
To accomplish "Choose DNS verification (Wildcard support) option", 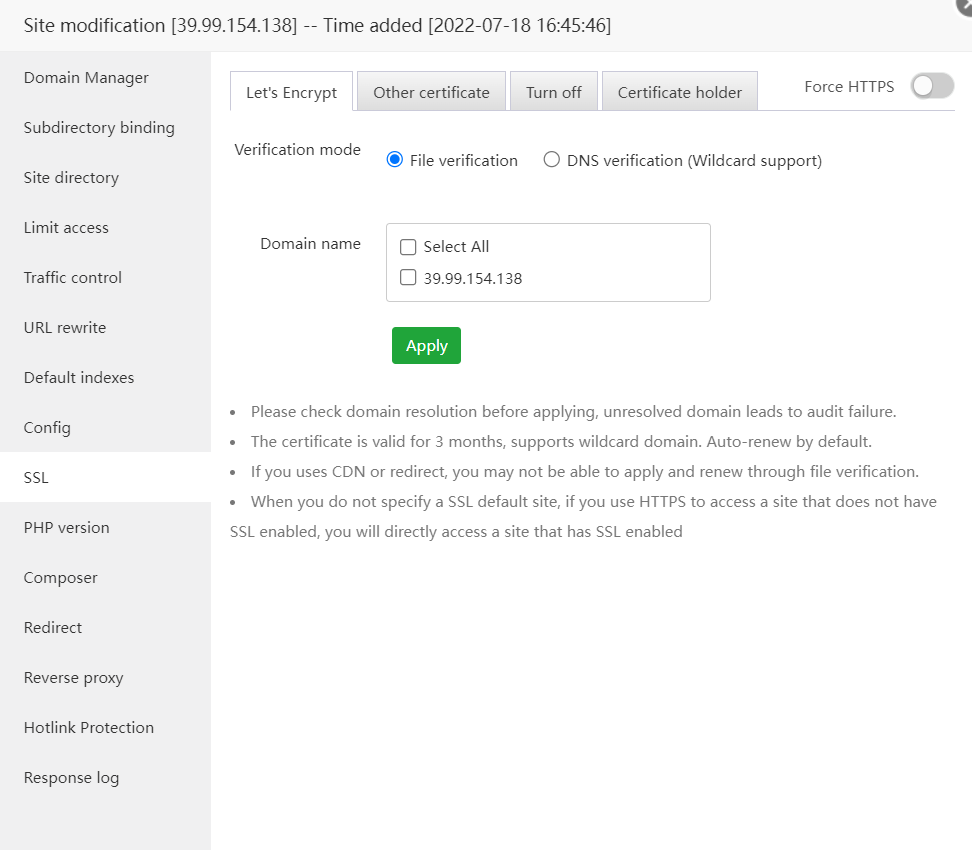I will tap(552, 160).
